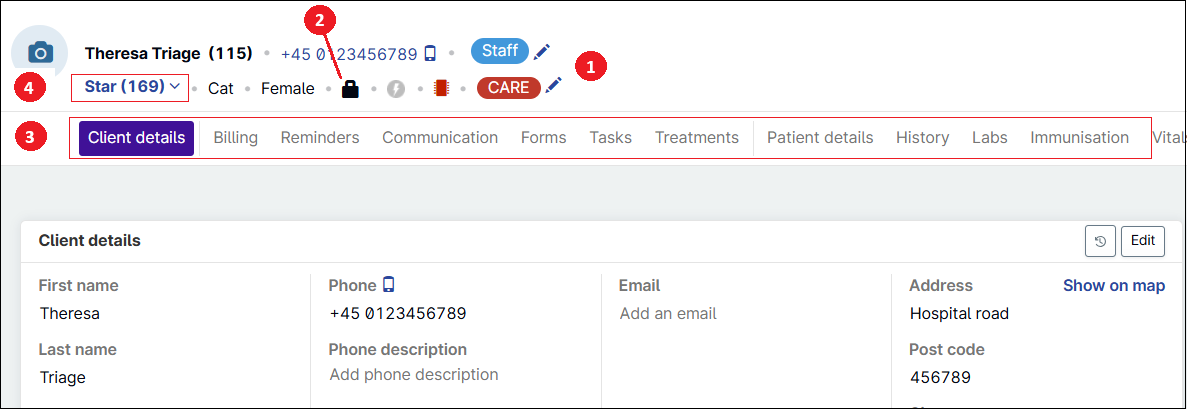The width and height of the screenshot is (1187, 409).
Task: Click the Add an email field
Action: point(668,314)
